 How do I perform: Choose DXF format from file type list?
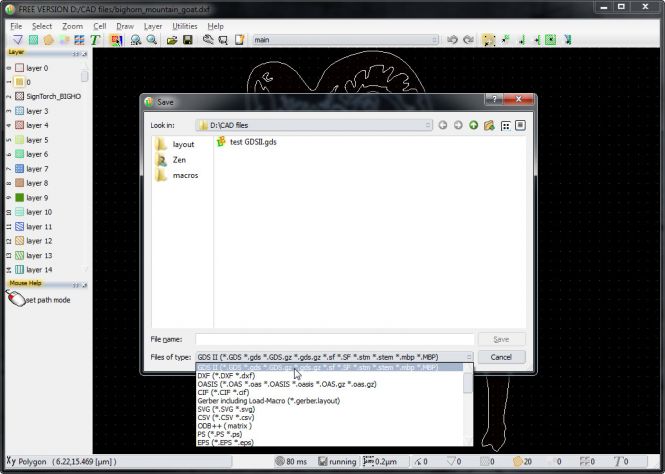click(x=226, y=376)
